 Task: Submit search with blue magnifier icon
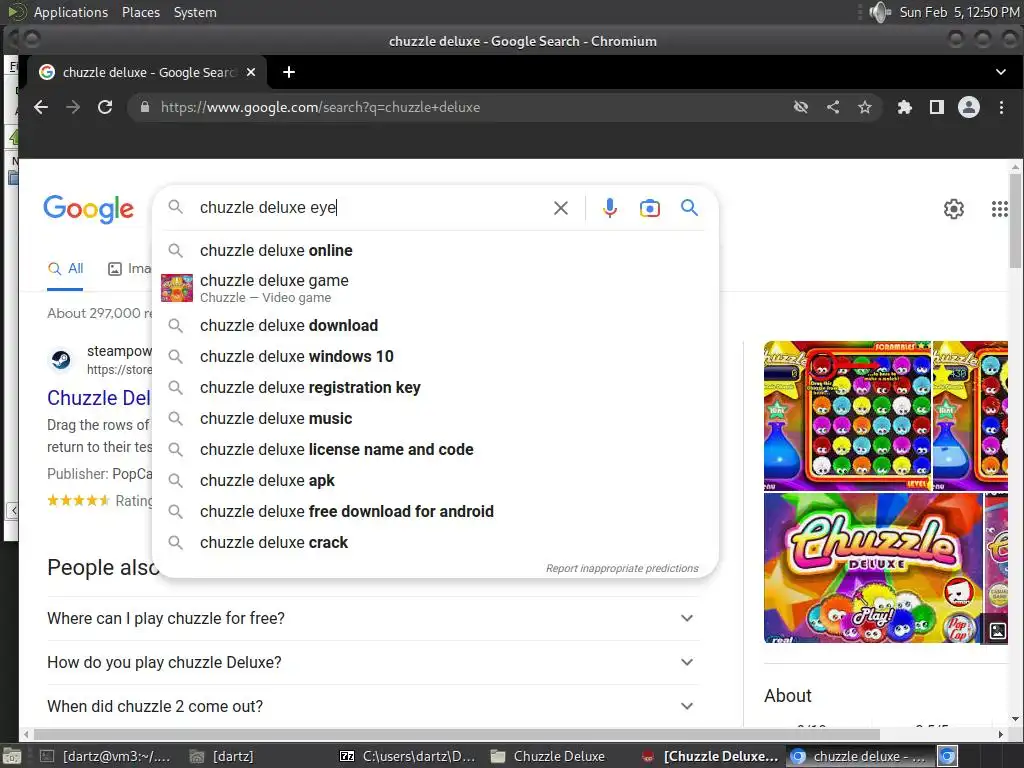(689, 208)
